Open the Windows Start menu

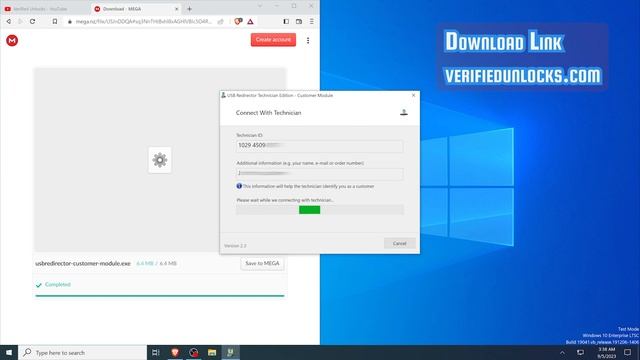[9, 352]
